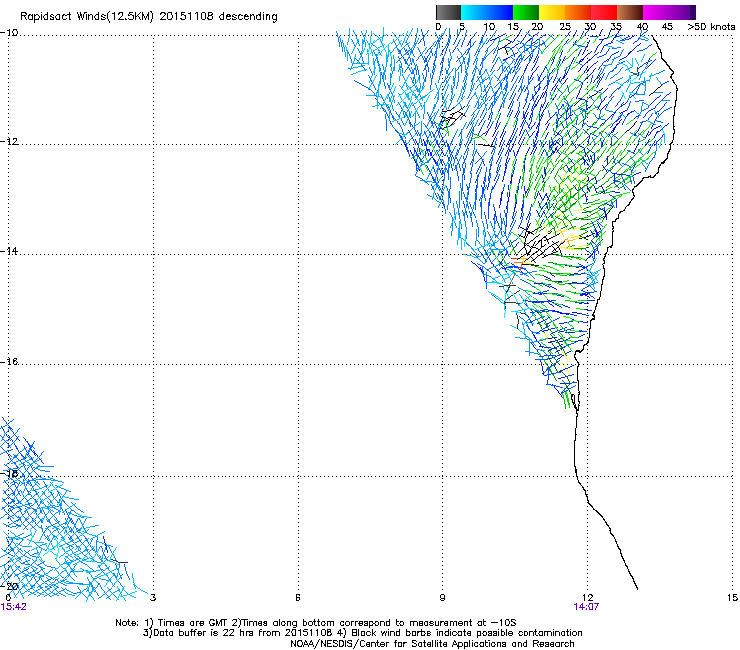The height and width of the screenshot is (650, 740).
Task: Click the '-10' latitude axis label
Action: pos(9,33)
